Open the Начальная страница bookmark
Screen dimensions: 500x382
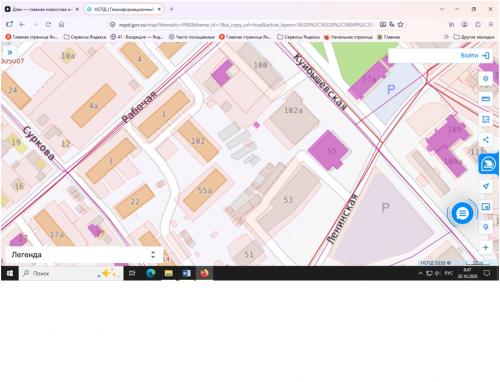point(348,37)
